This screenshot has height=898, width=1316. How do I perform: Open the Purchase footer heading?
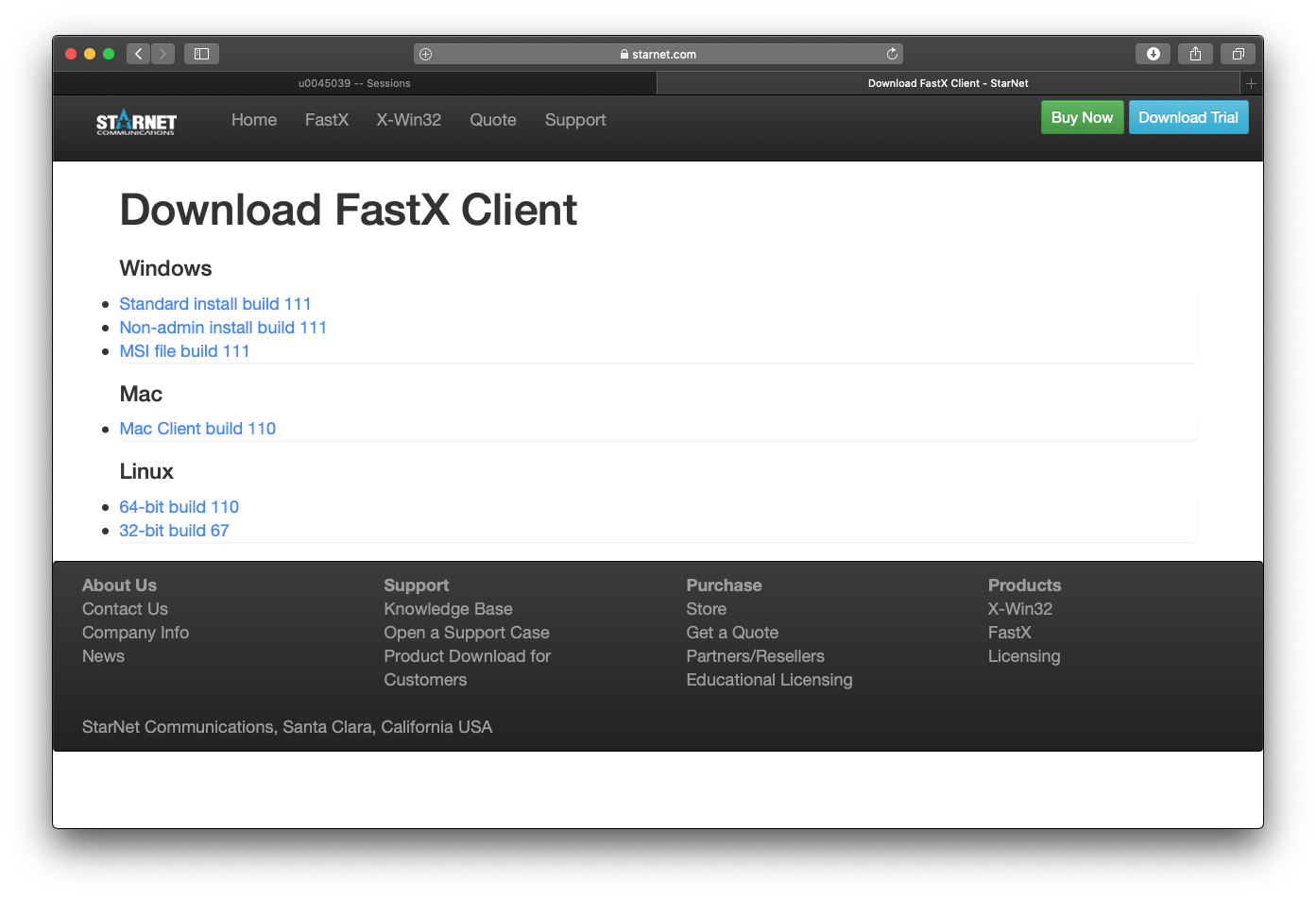pyautogui.click(x=724, y=585)
